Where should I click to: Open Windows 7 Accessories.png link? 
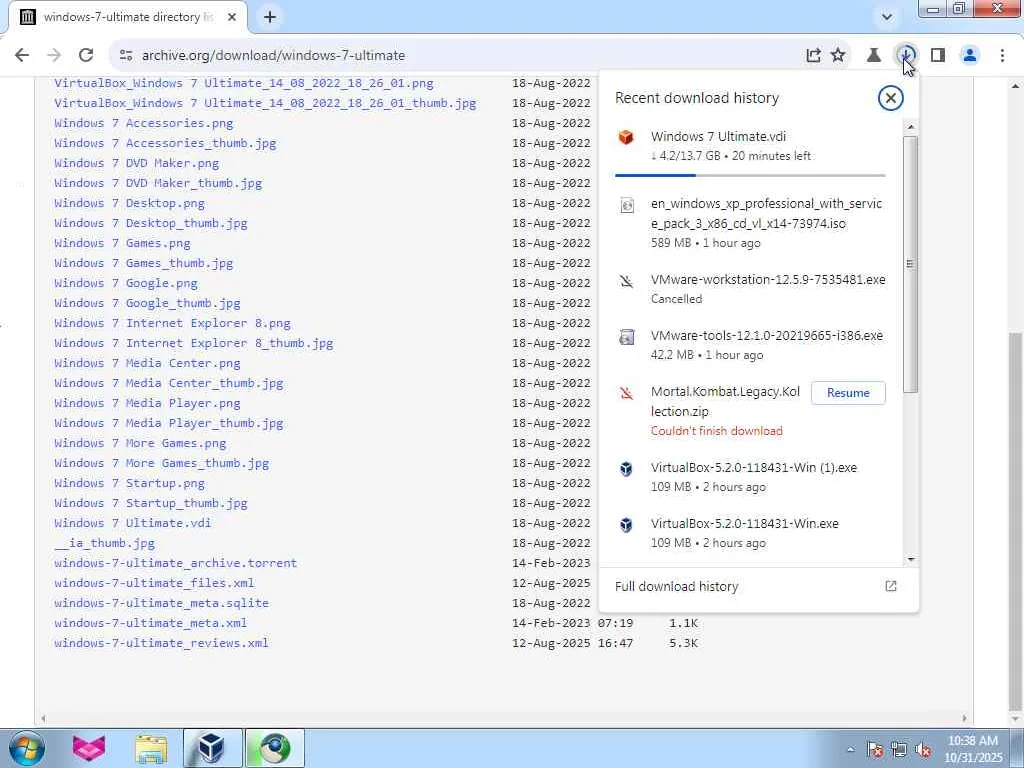tap(144, 123)
